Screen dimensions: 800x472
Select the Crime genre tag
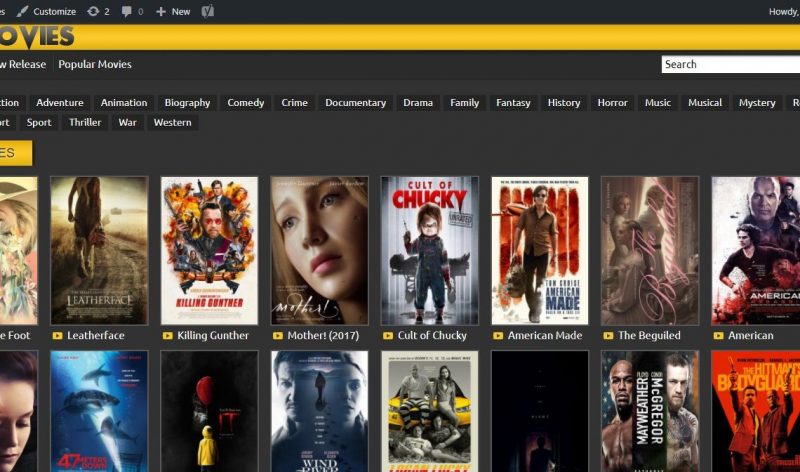[x=294, y=103]
